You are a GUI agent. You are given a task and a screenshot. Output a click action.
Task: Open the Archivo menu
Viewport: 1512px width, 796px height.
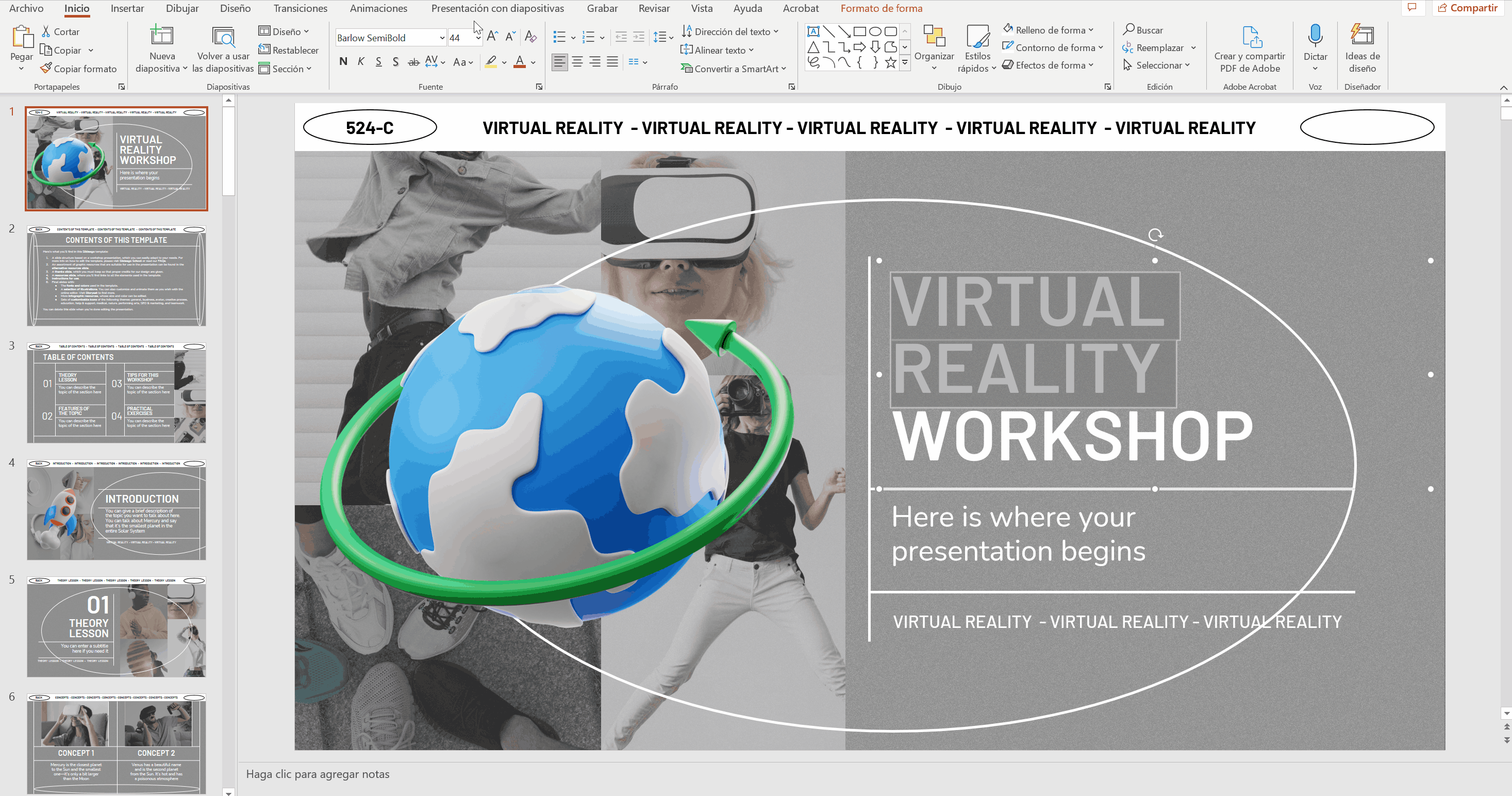coord(26,8)
